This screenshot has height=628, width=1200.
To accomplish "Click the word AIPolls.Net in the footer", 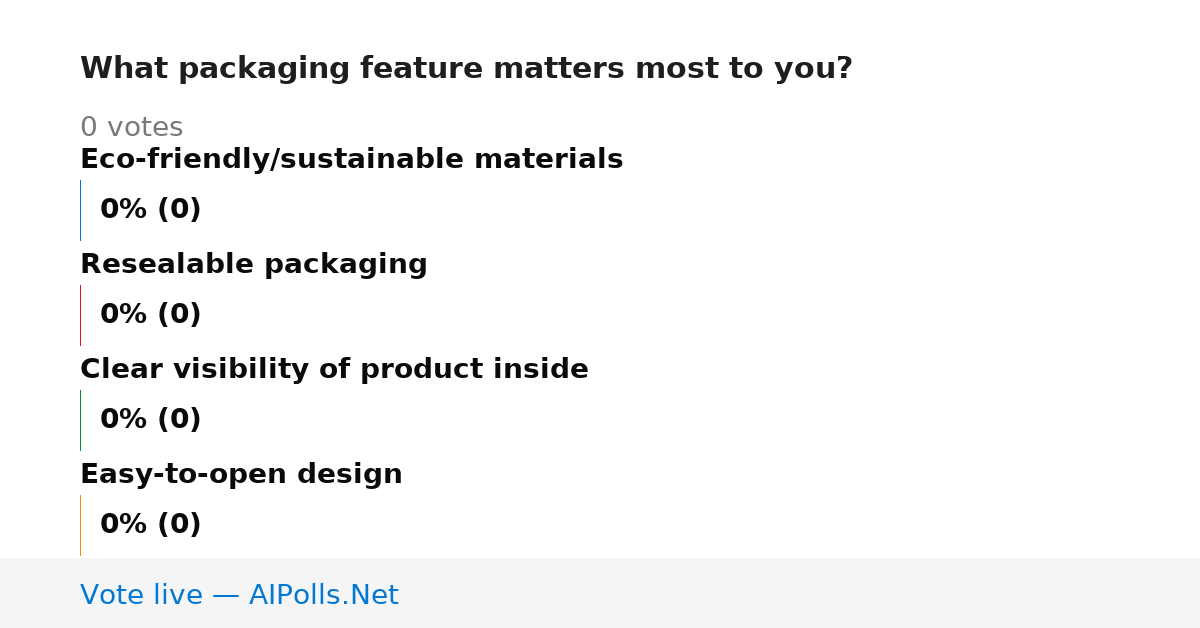I will tap(323, 595).
